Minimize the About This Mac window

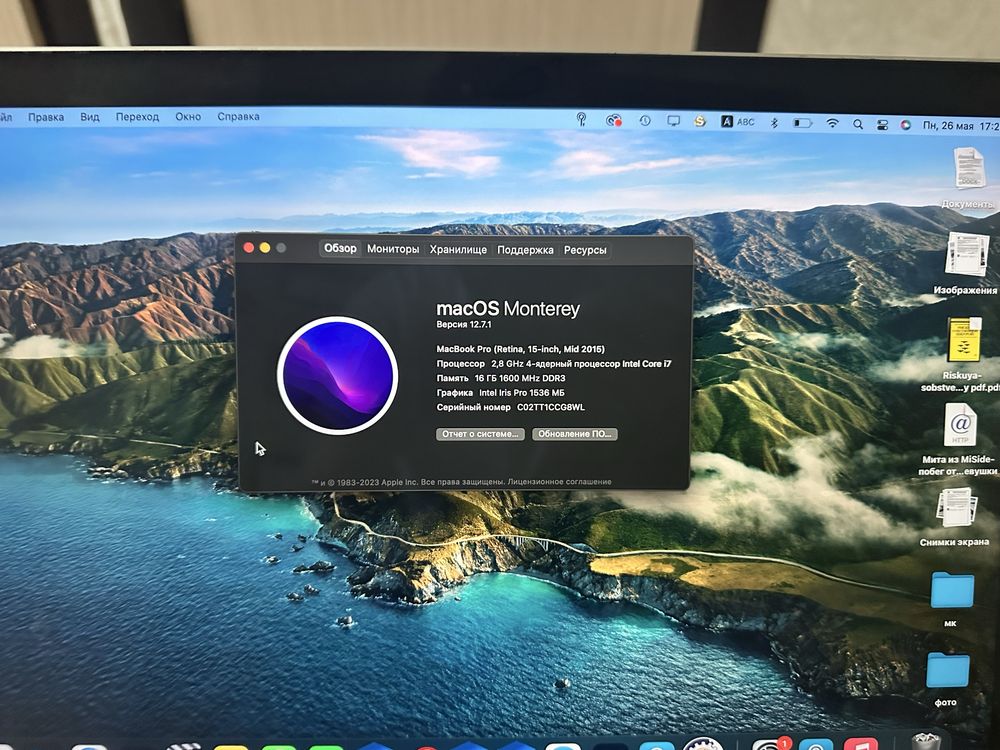265,247
